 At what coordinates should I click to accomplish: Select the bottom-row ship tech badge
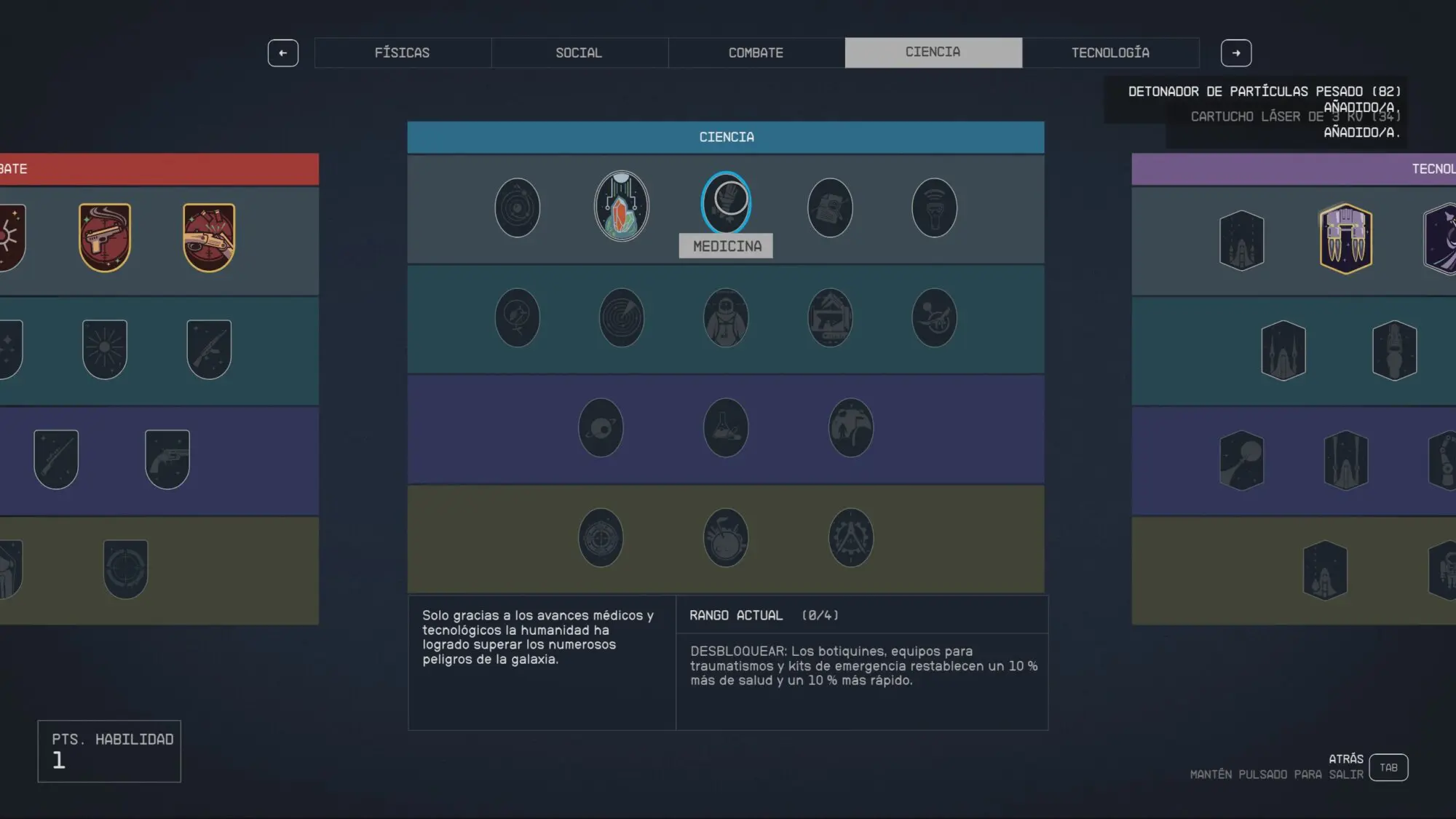pyautogui.click(x=1325, y=570)
